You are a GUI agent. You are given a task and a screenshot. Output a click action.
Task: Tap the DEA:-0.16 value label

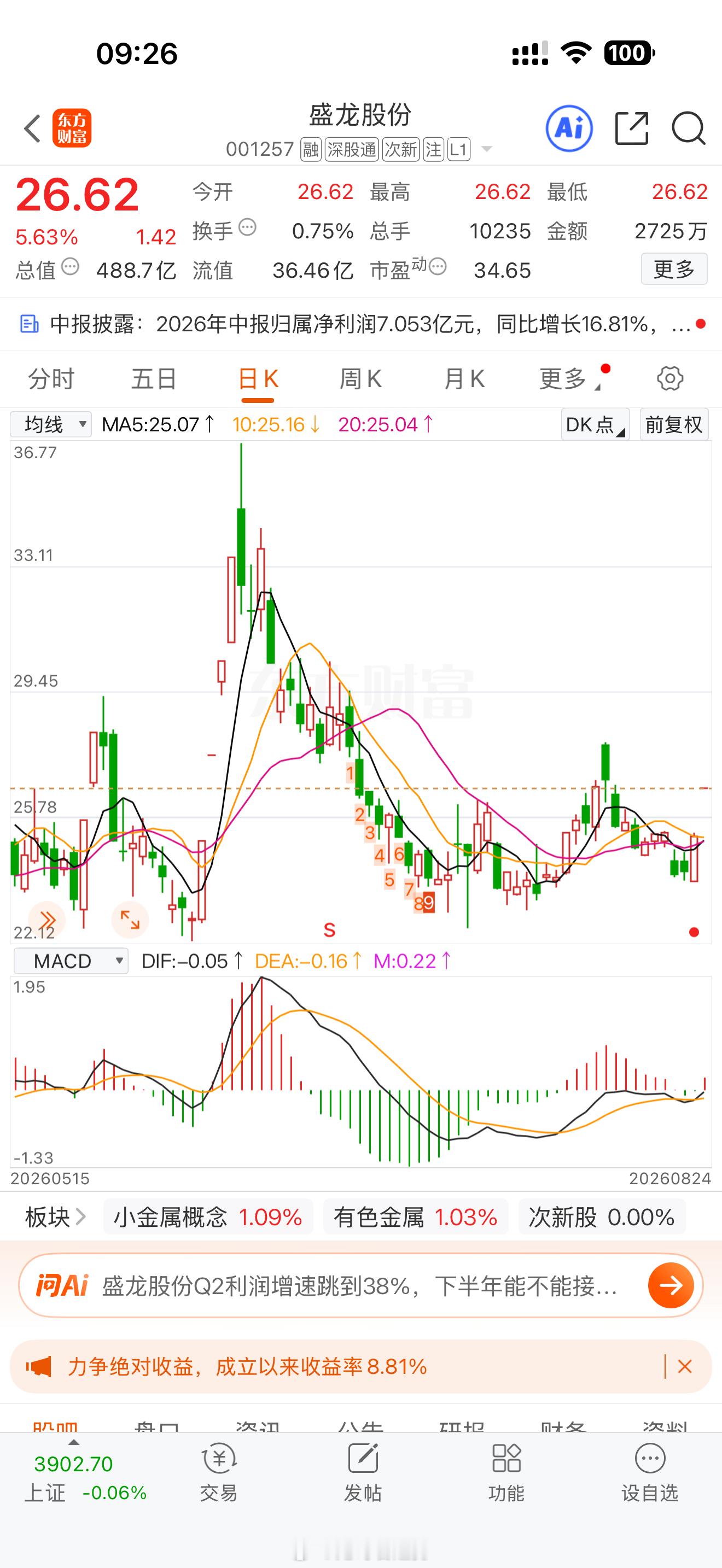click(x=308, y=961)
